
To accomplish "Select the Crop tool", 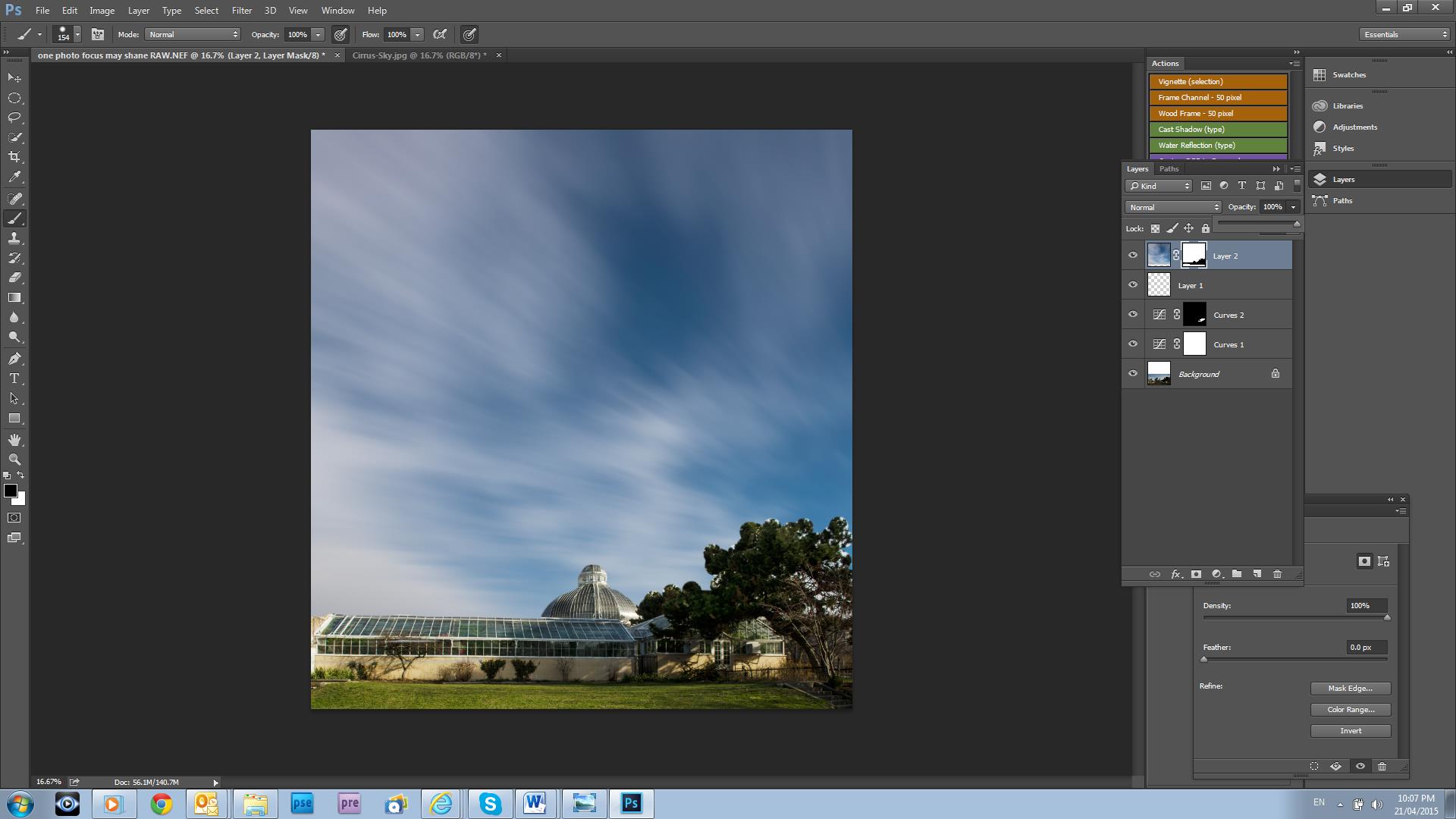I will tap(14, 157).
